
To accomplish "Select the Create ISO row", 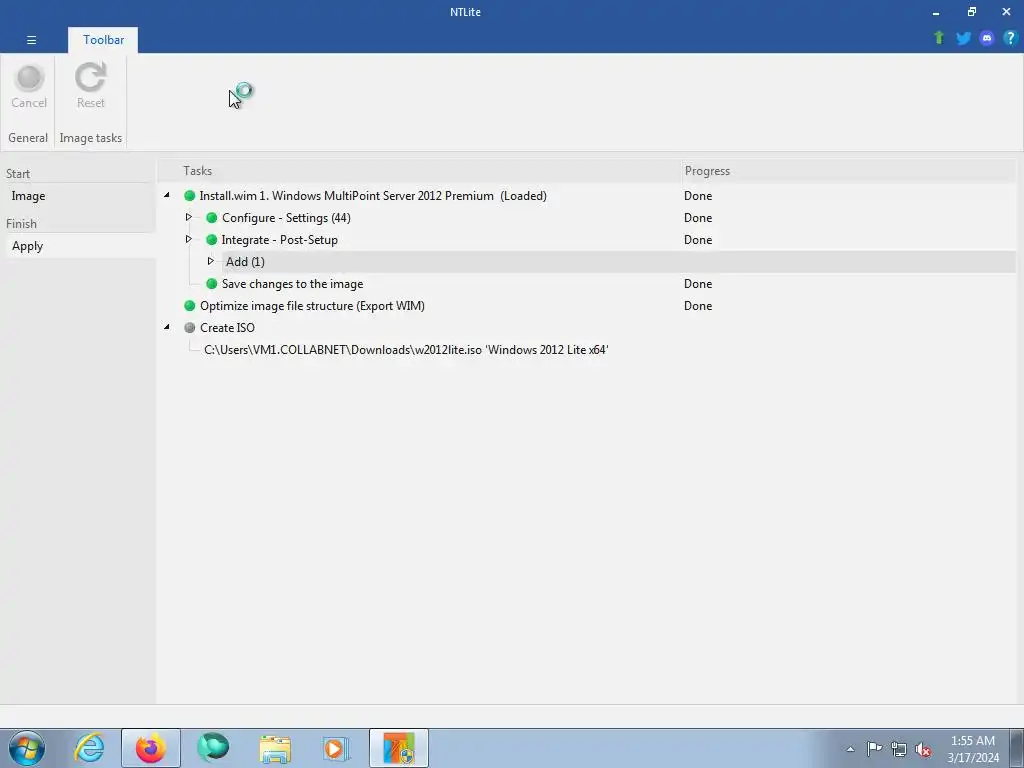I will click(x=586, y=328).
